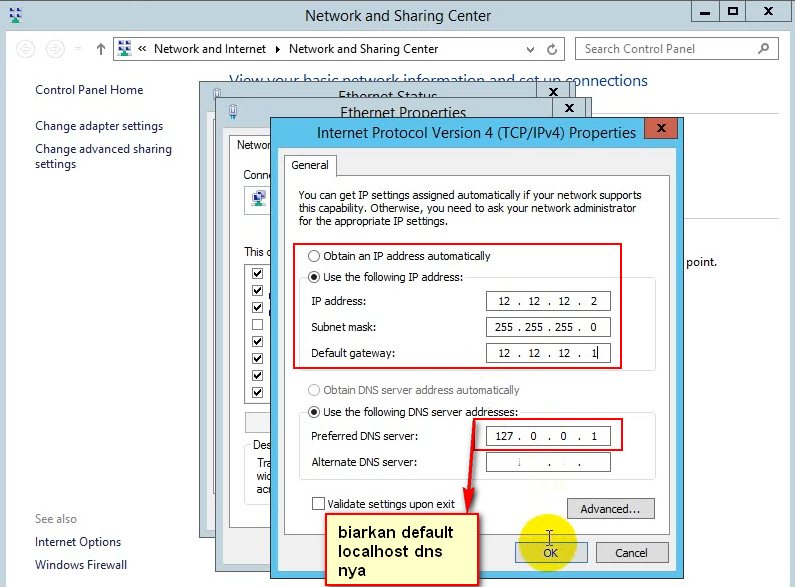Image resolution: width=795 pixels, height=587 pixels.
Task: Open Control Panel Home link
Action: pos(89,90)
